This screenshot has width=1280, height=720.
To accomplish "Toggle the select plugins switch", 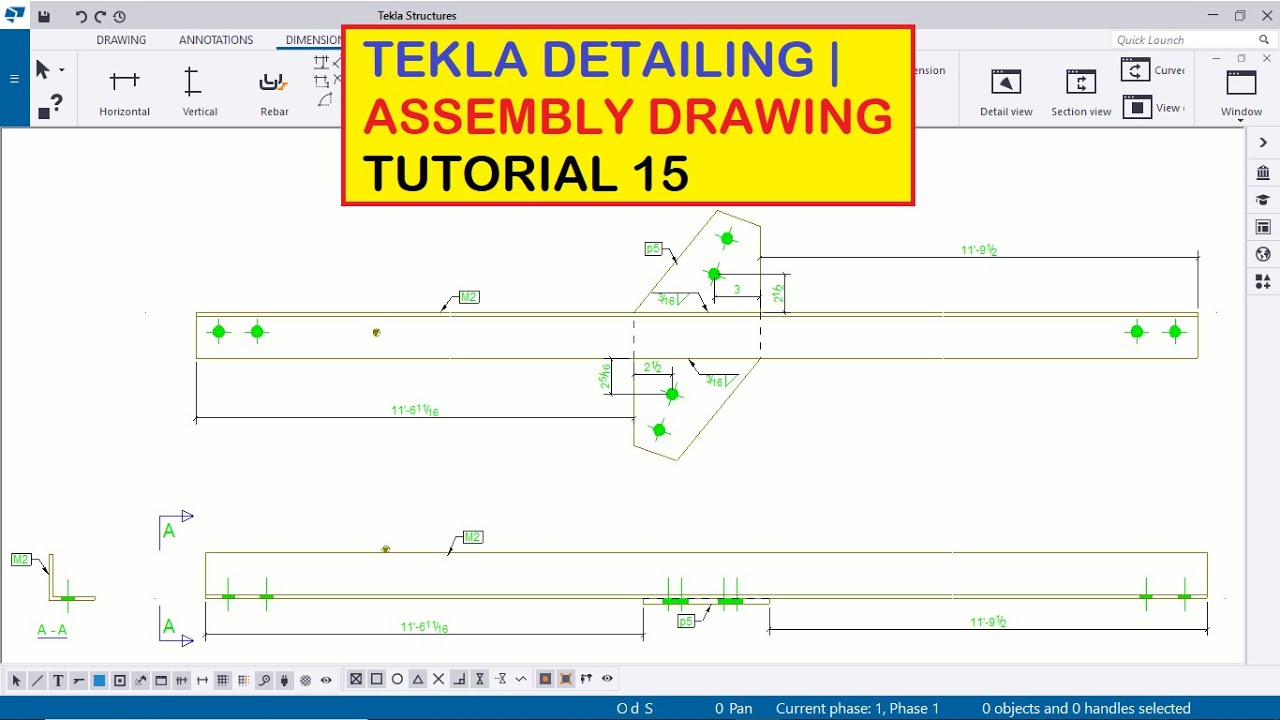I will tap(285, 680).
